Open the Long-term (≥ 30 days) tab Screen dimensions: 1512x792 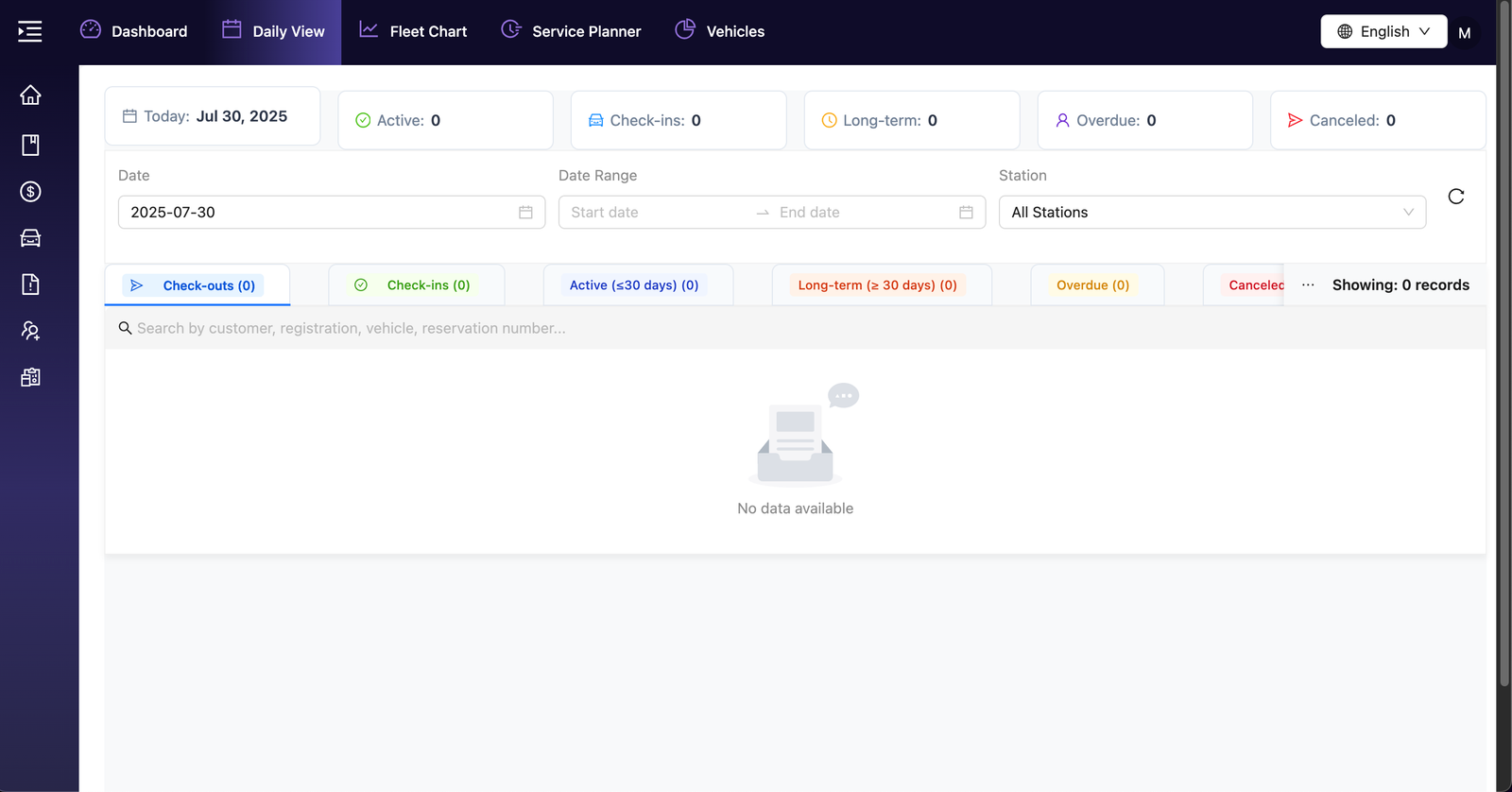877,285
